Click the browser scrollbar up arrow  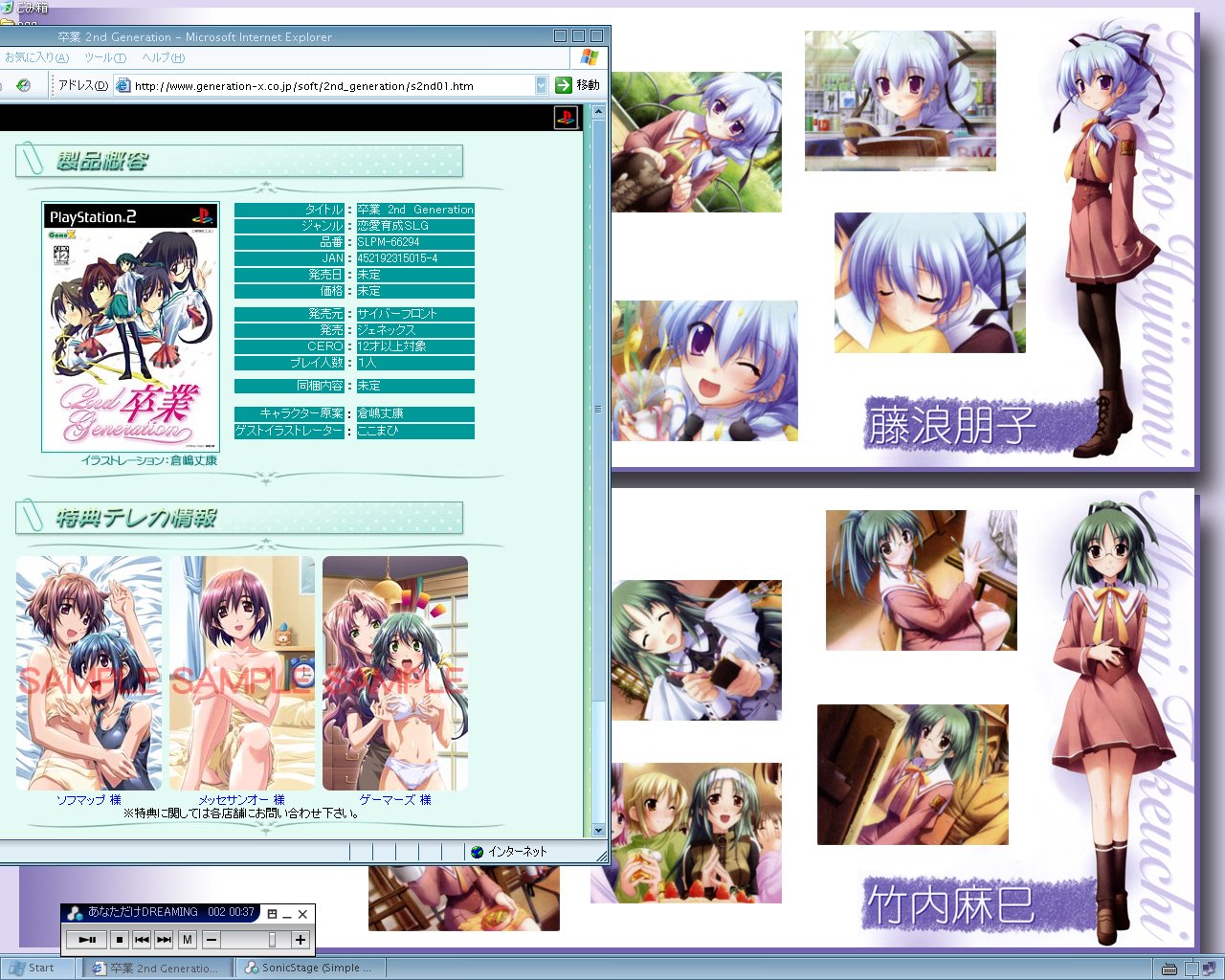(x=598, y=112)
